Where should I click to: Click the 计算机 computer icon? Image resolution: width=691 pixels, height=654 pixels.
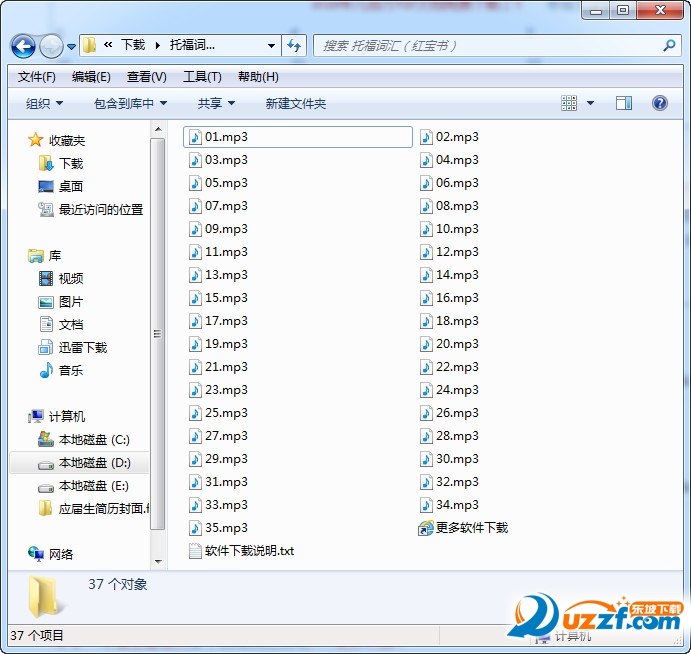click(x=36, y=416)
